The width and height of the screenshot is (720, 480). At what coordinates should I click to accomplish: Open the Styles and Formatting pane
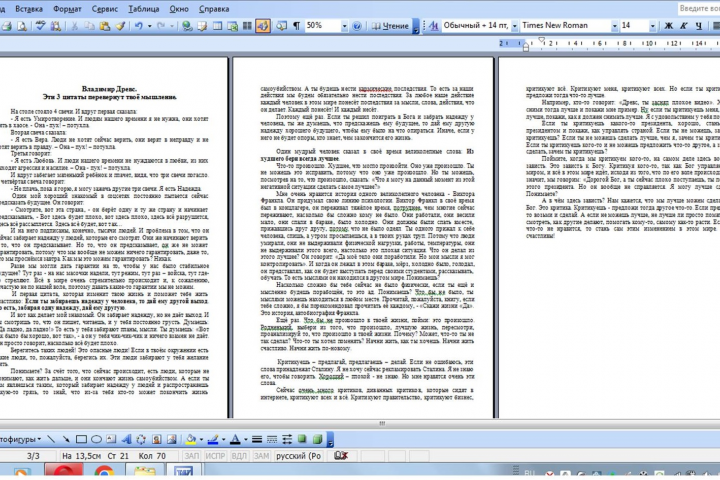433,26
